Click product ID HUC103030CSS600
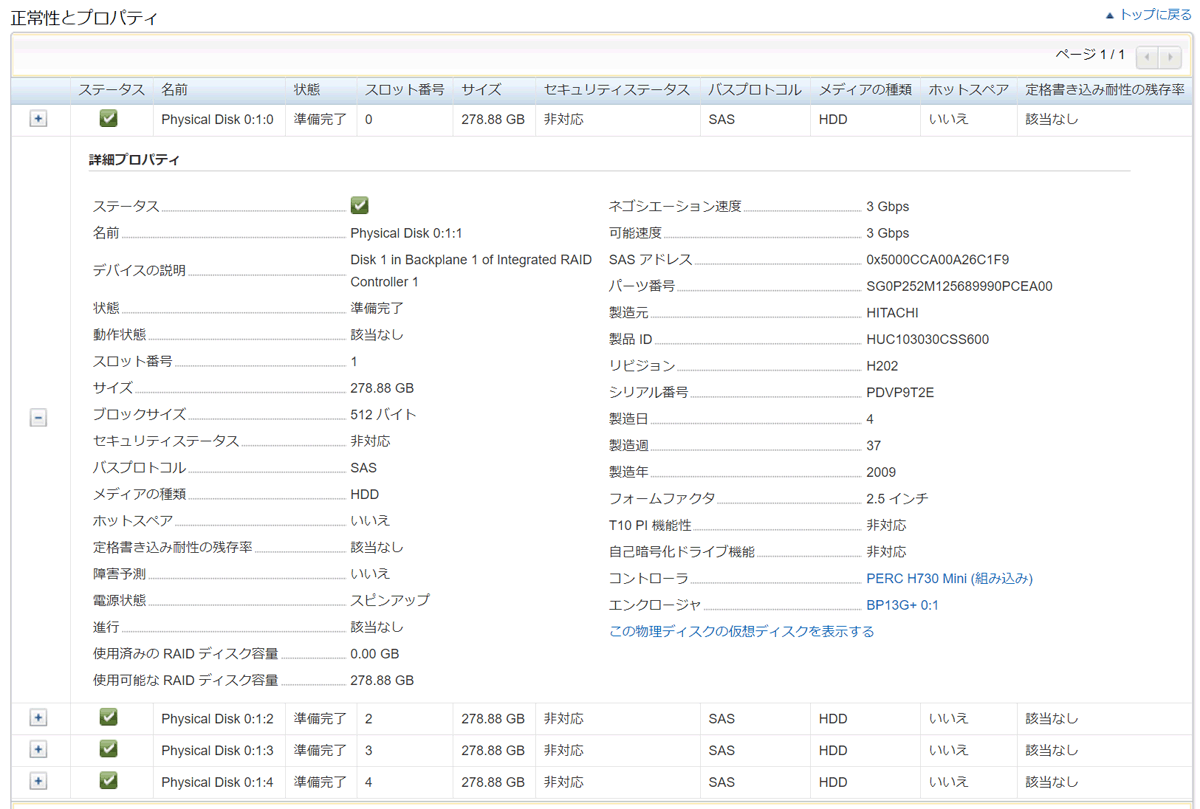Image resolution: width=1200 pixels, height=809 pixels. 927,339
